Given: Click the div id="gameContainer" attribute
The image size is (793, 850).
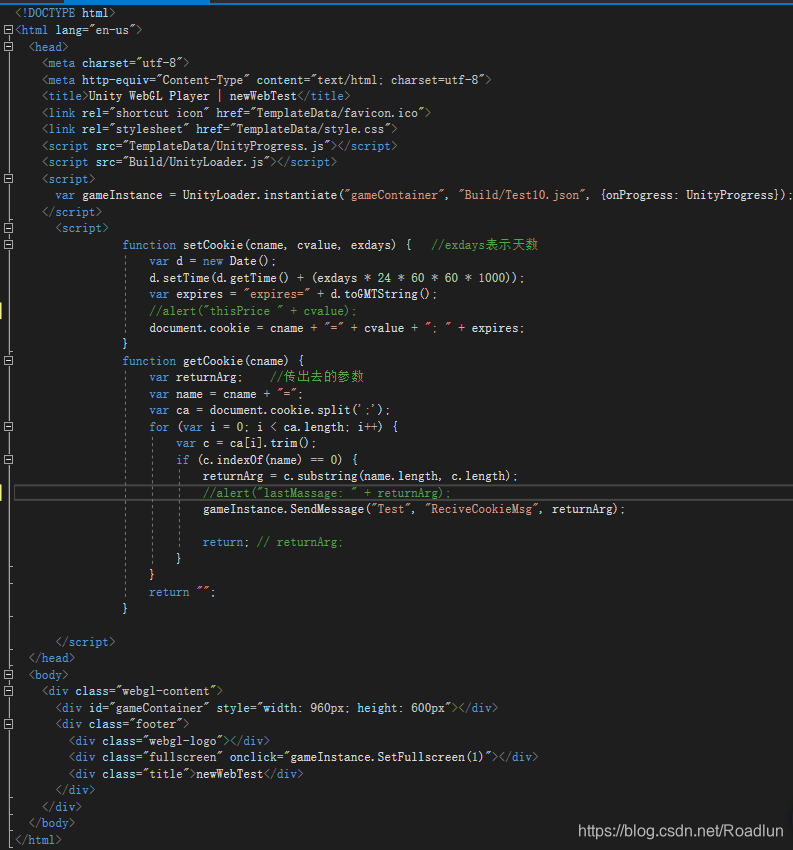Looking at the screenshot, I should coord(149,708).
